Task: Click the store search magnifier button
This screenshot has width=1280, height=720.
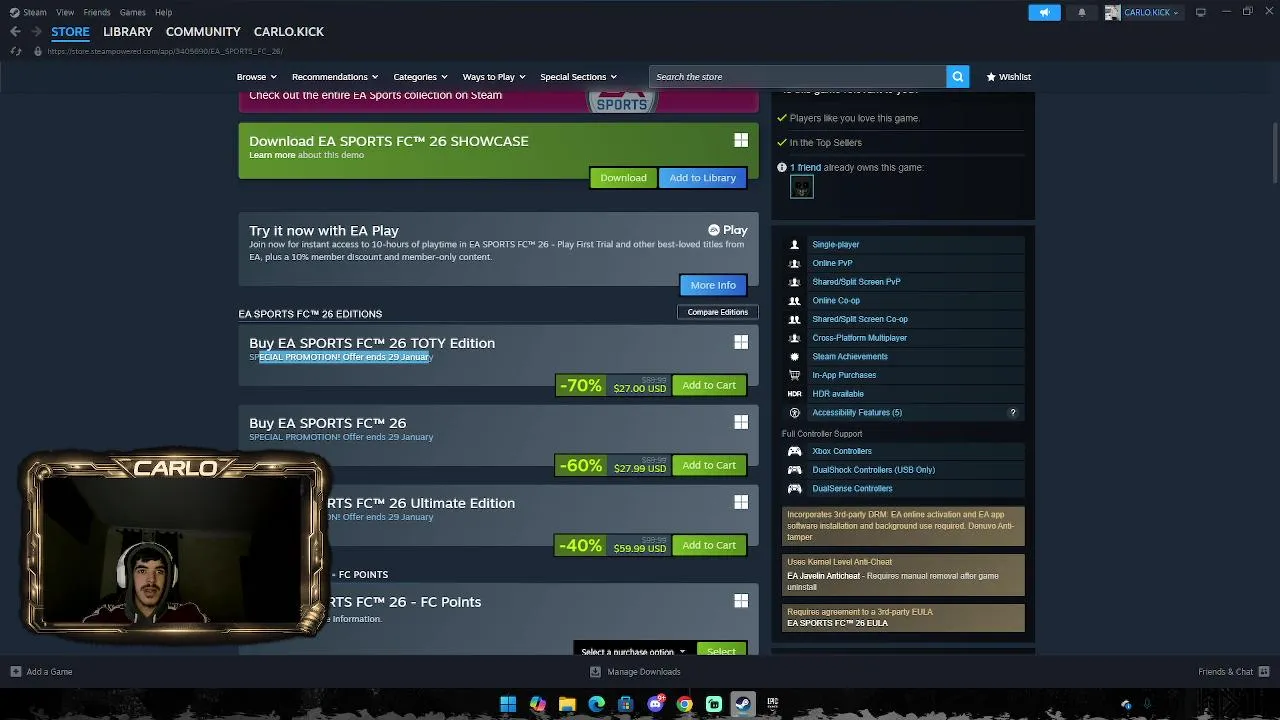Action: point(957,77)
